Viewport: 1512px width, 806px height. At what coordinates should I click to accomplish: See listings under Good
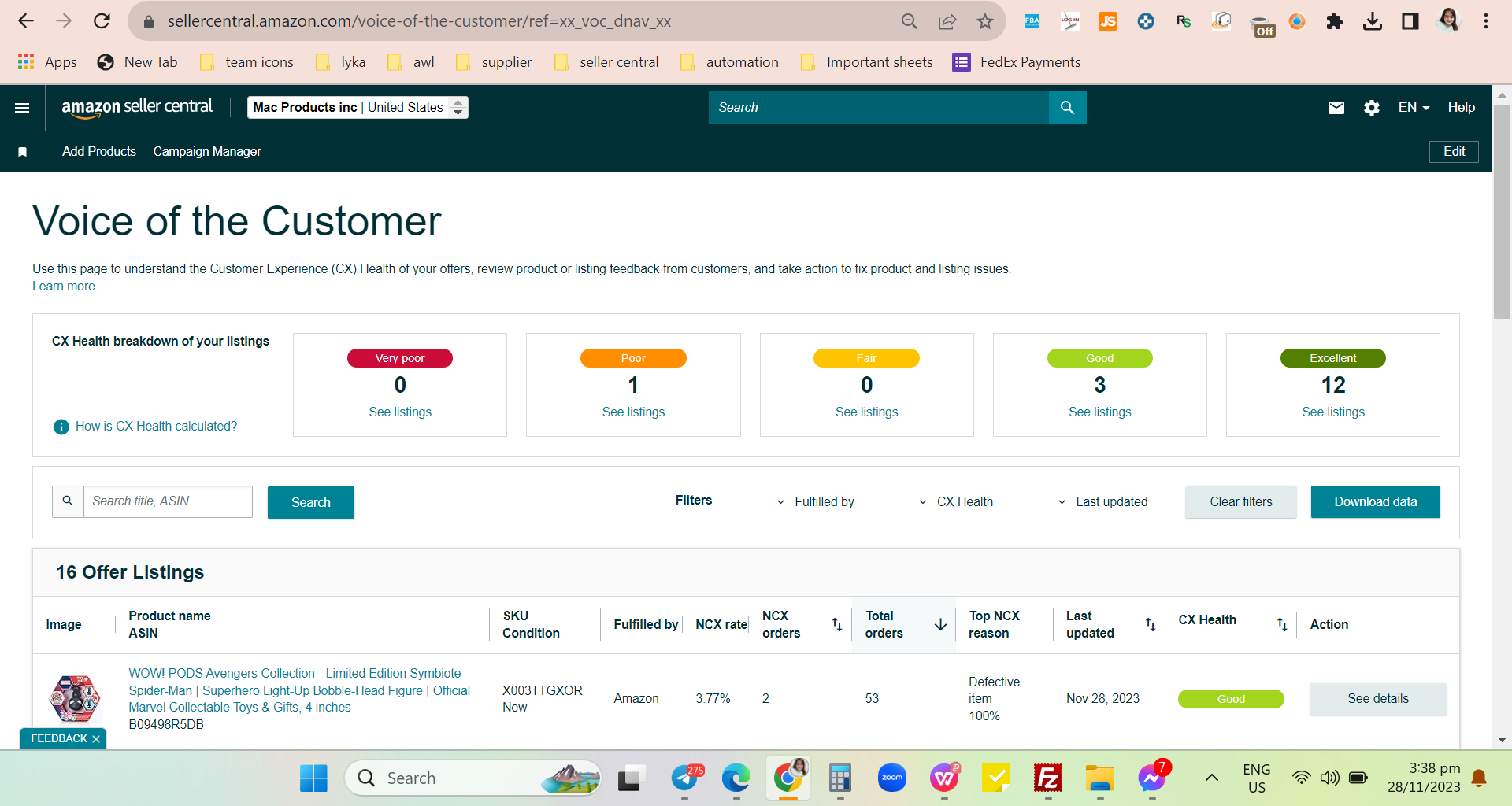(1099, 412)
